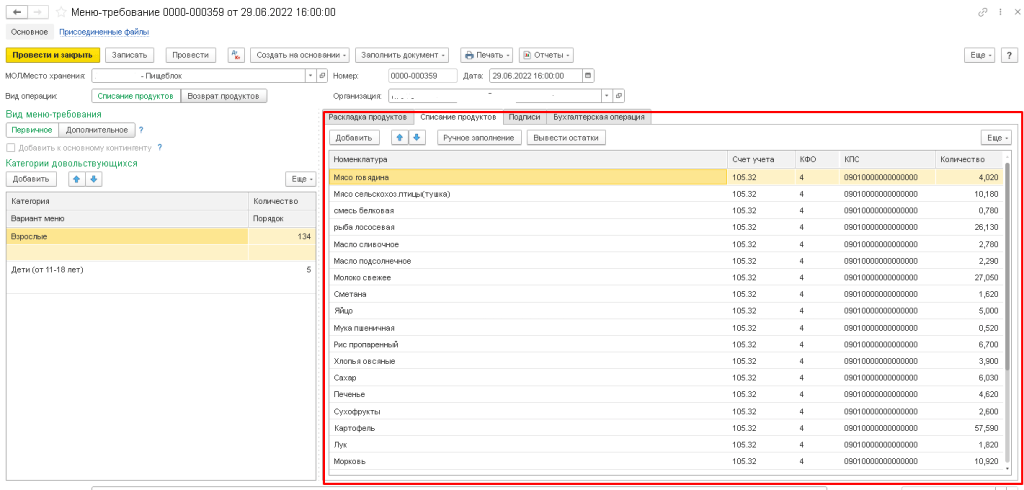
Task: Switch operation to Возврат продуктов
Action: click(224, 96)
